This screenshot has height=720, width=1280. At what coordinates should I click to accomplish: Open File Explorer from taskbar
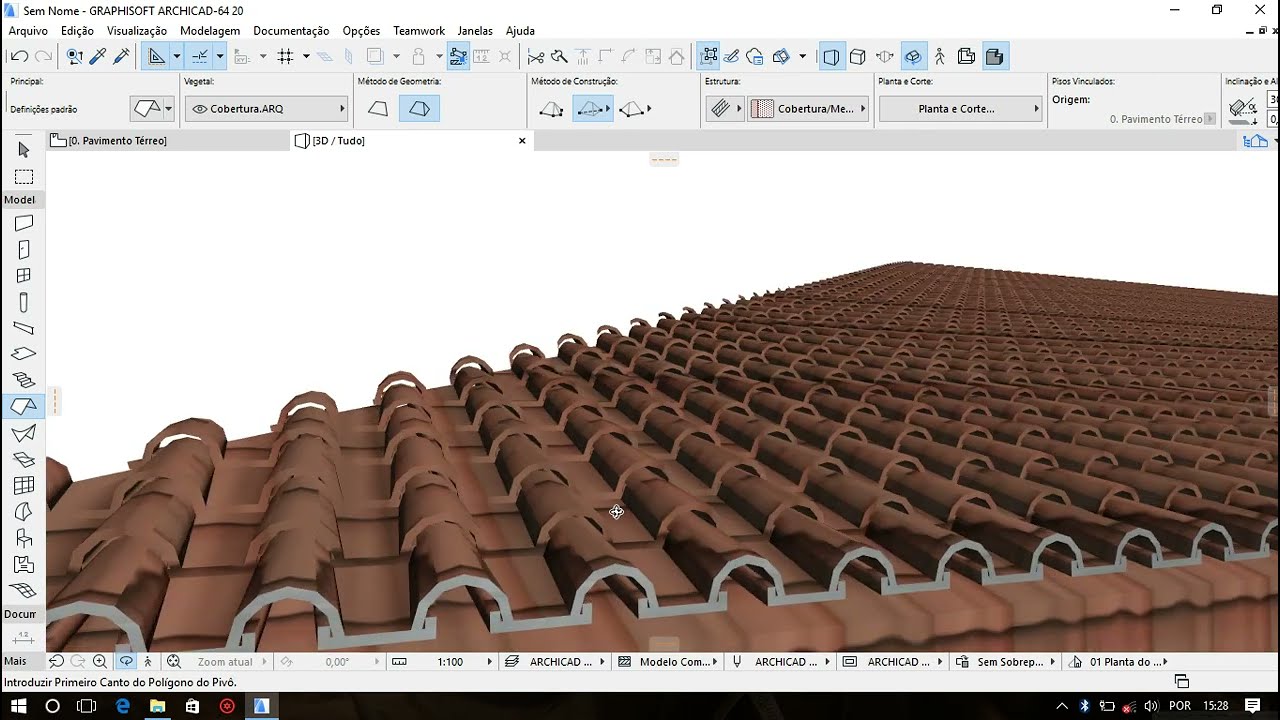157,706
